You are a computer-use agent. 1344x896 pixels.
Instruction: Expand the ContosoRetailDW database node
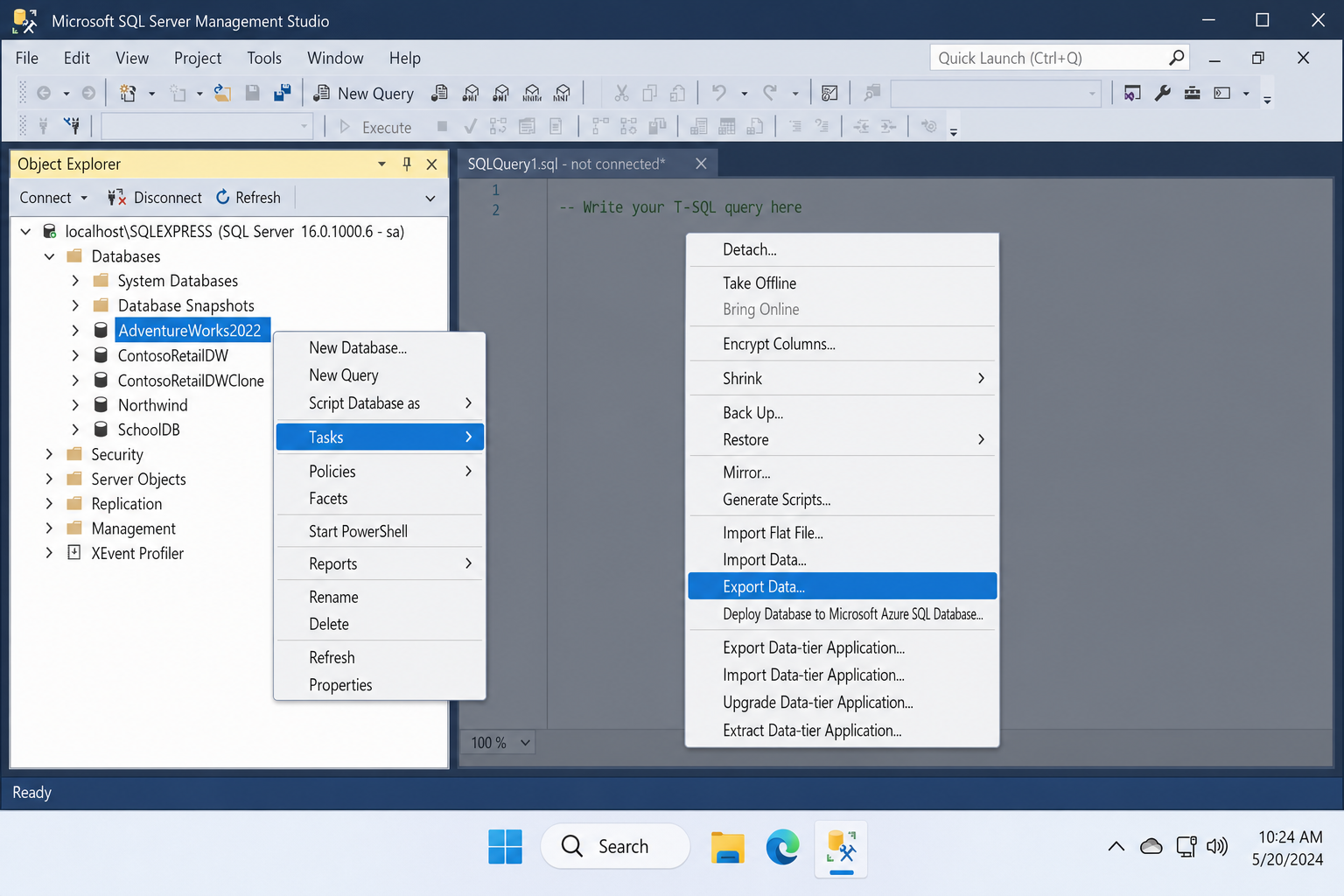pyautogui.click(x=75, y=355)
